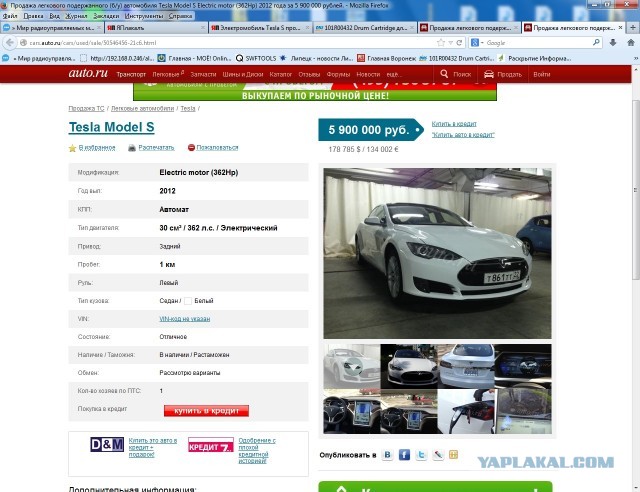The image size is (640, 492).
Task: Click the Tesla breadcrumb link
Action: (x=188, y=108)
